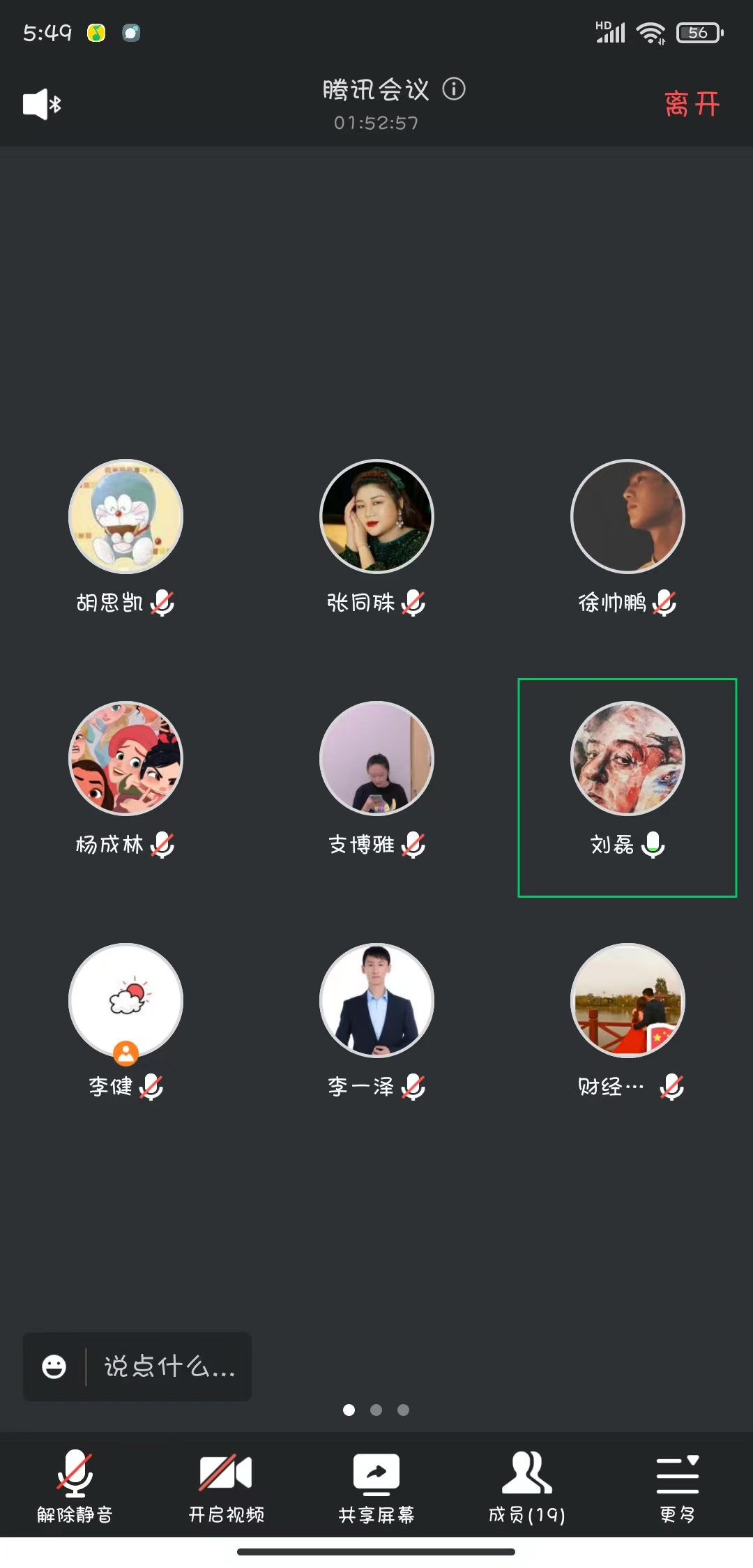This screenshot has width=753, height=1568.
Task: Tap the red 离开 leave button
Action: pyautogui.click(x=692, y=104)
